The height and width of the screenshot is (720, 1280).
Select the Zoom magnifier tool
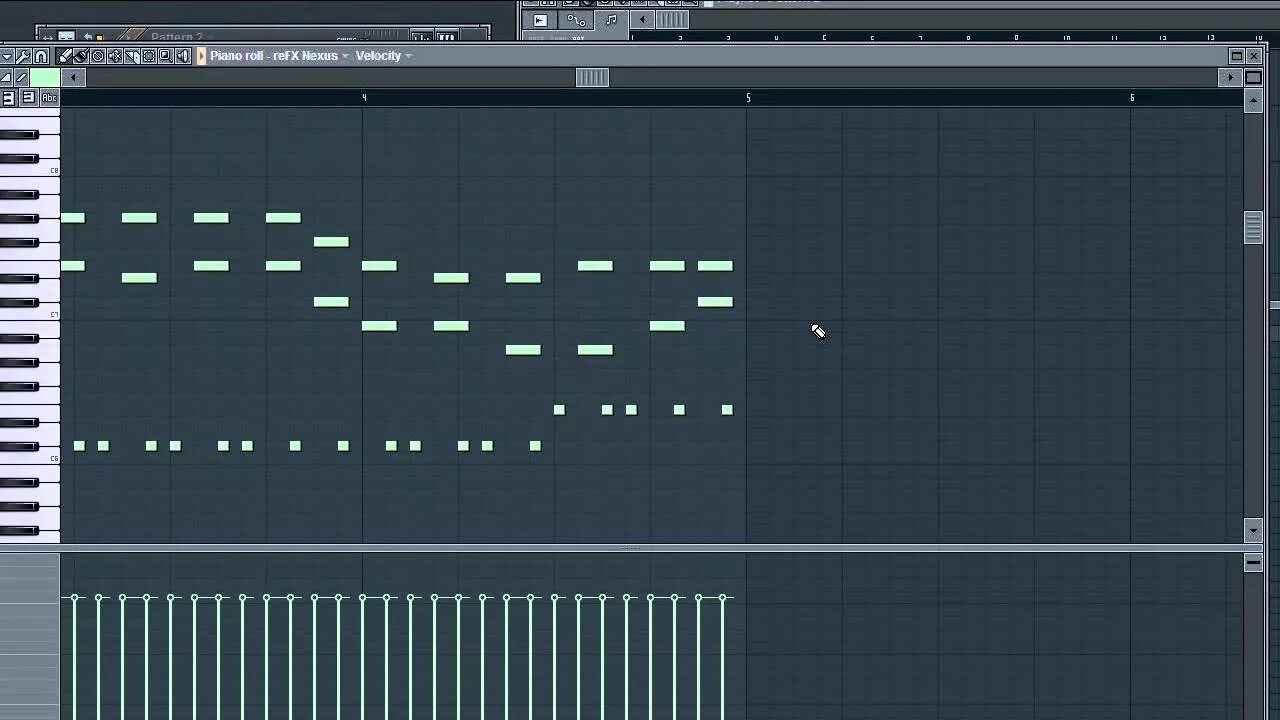tap(166, 56)
